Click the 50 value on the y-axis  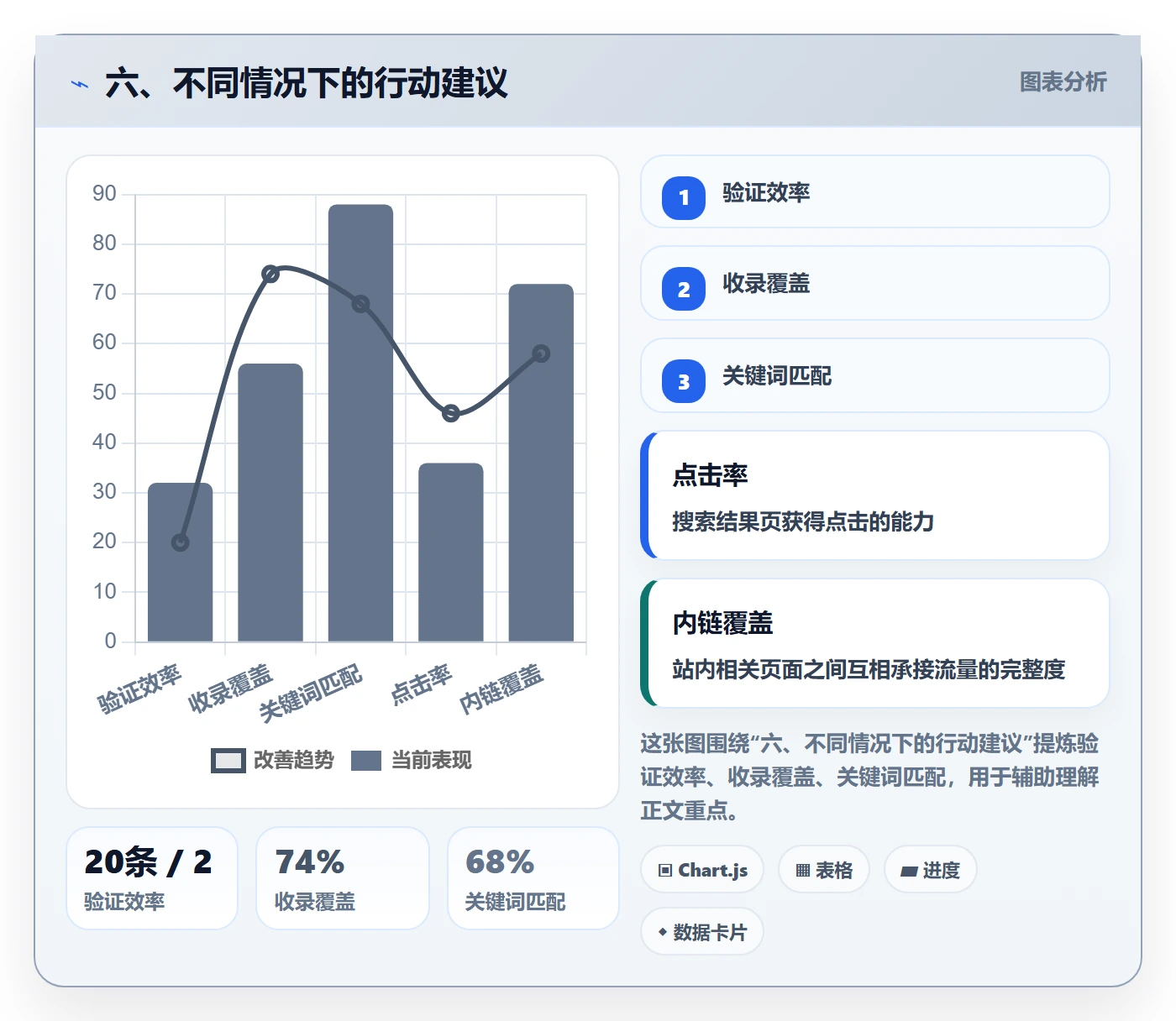[x=104, y=393]
